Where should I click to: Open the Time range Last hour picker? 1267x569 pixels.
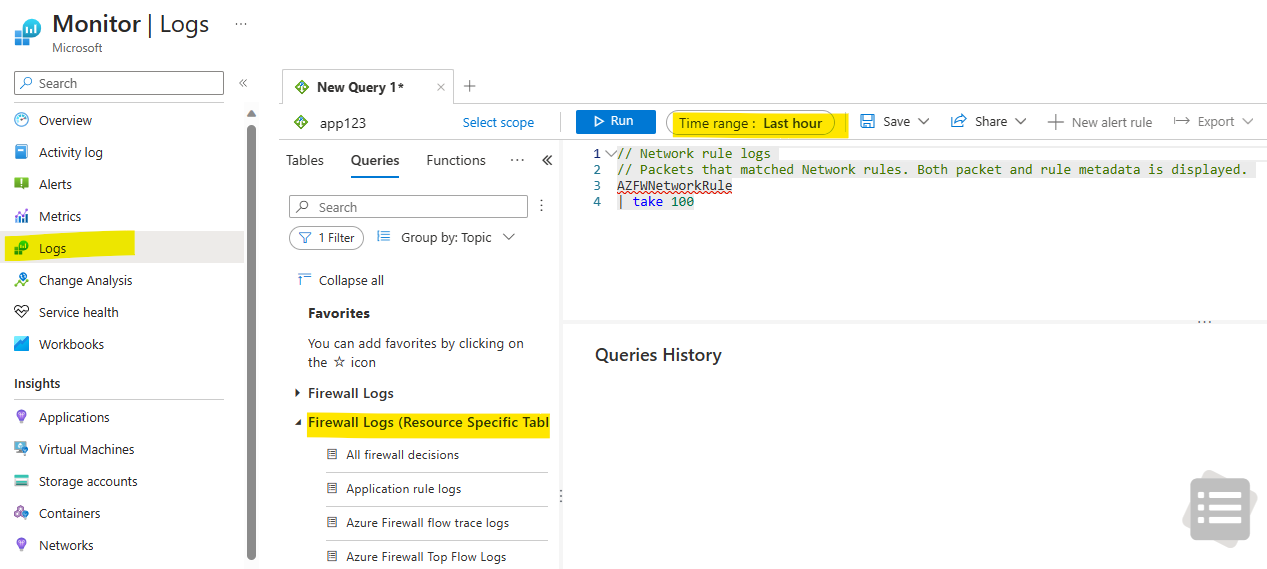750,123
